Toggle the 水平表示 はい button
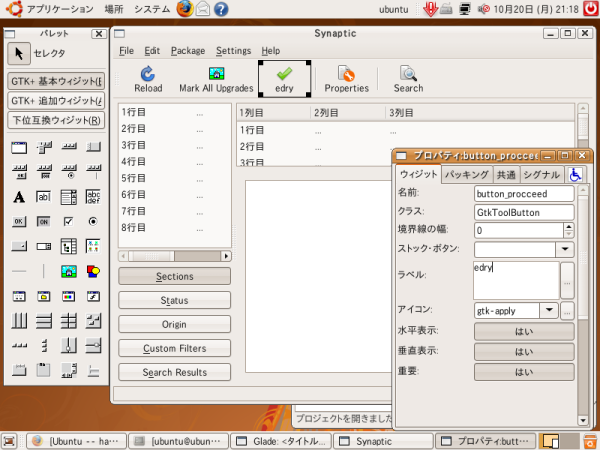The image size is (600, 450). [x=524, y=331]
